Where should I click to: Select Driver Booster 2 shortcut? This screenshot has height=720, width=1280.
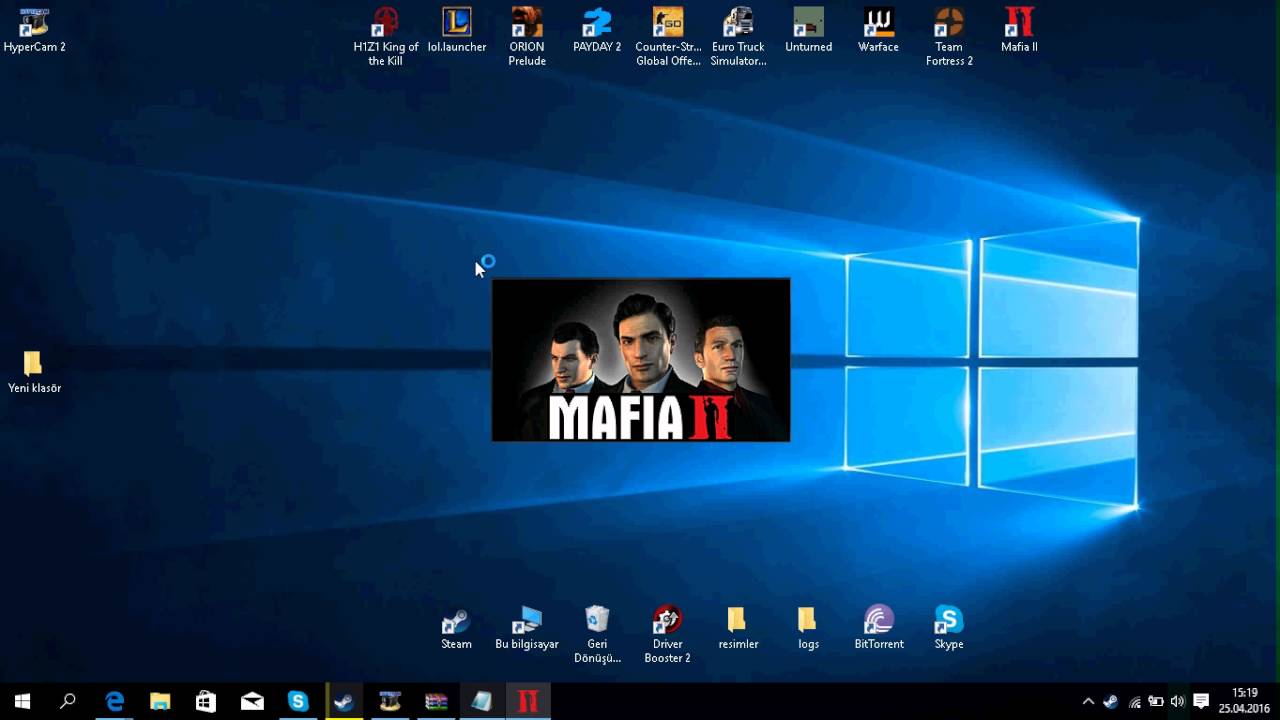point(667,635)
